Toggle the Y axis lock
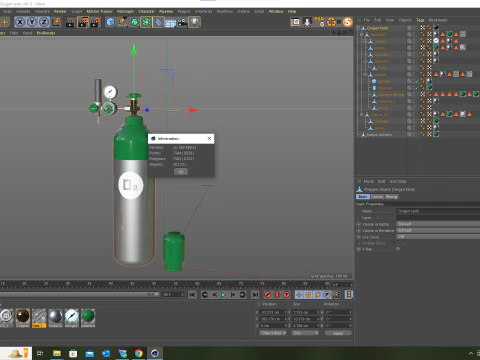Image resolution: width=480 pixels, height=360 pixels. click(x=32, y=22)
